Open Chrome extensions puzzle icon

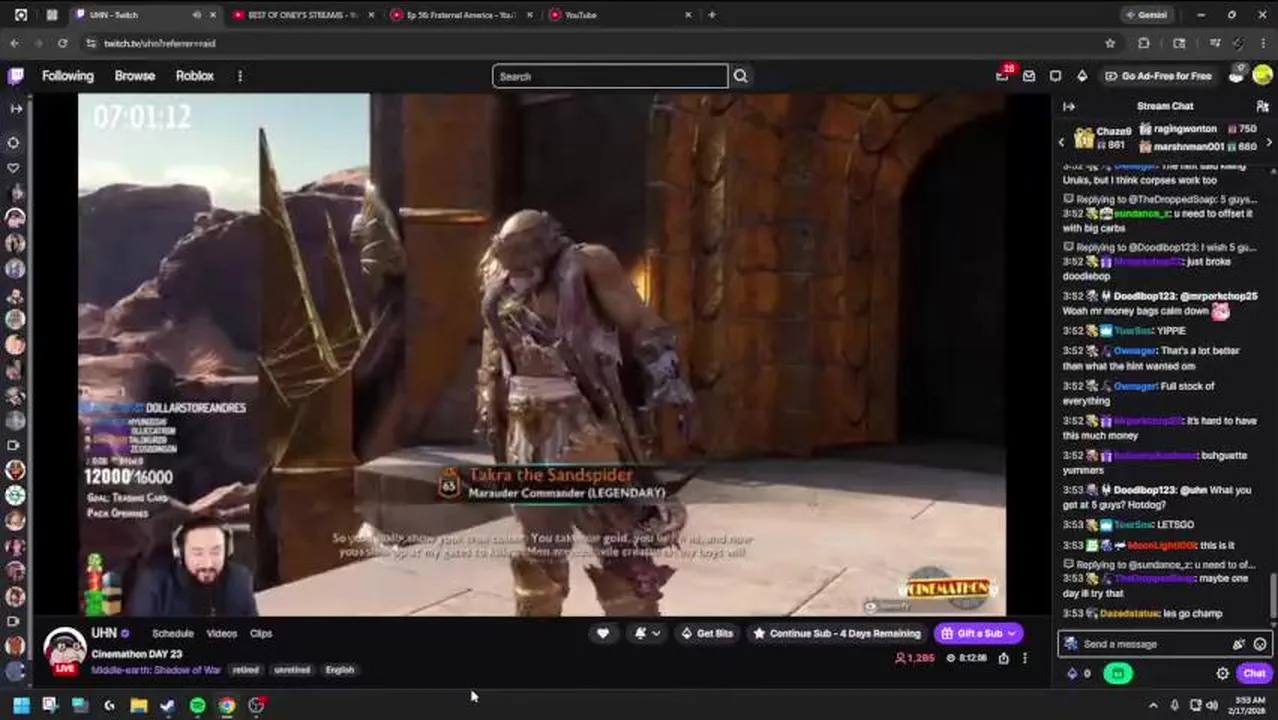point(1144,43)
